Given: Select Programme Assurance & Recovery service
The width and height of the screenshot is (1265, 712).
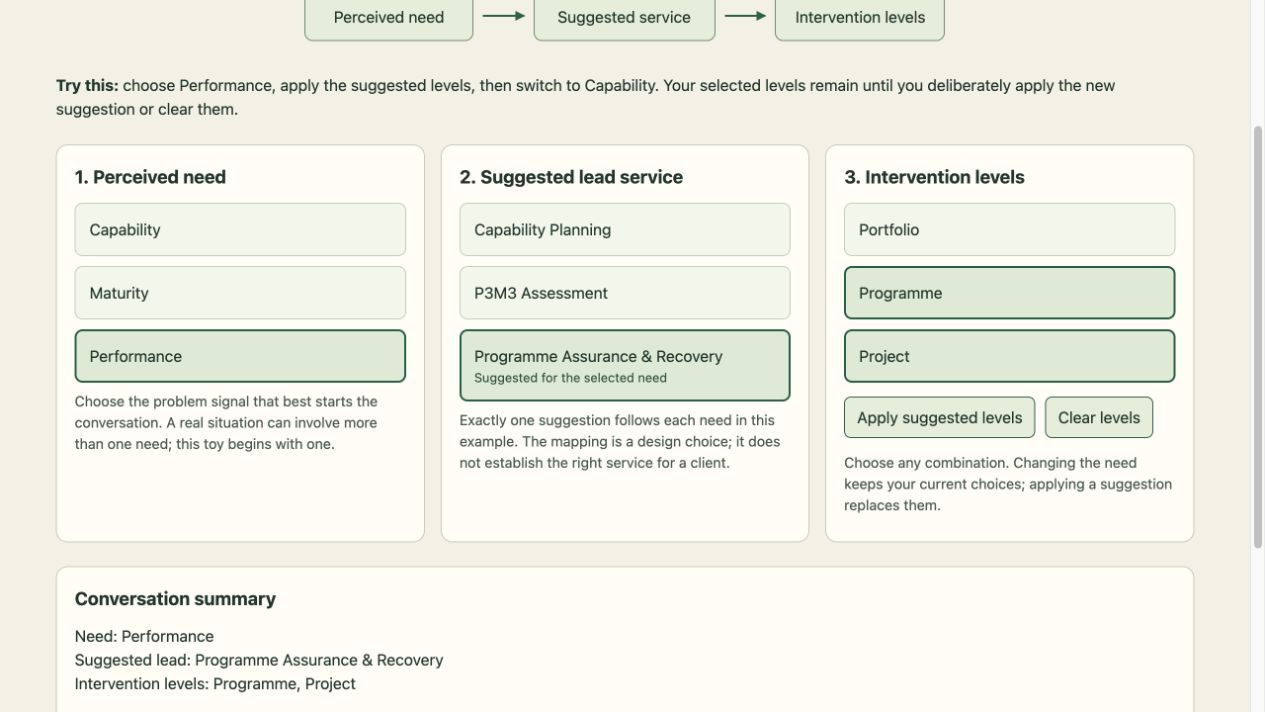Looking at the screenshot, I should [625, 365].
